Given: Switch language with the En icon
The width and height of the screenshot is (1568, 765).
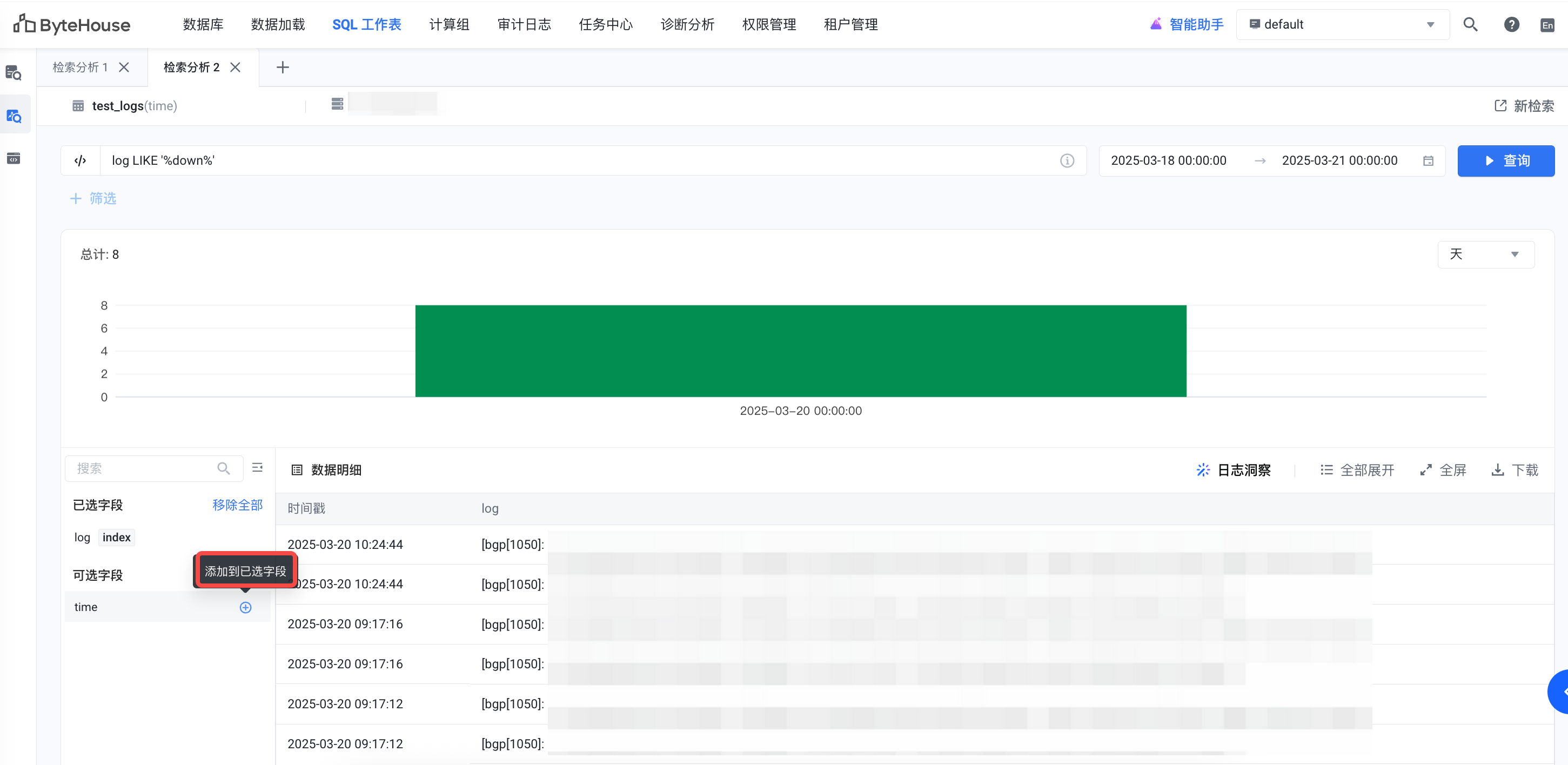Looking at the screenshot, I should (1547, 25).
